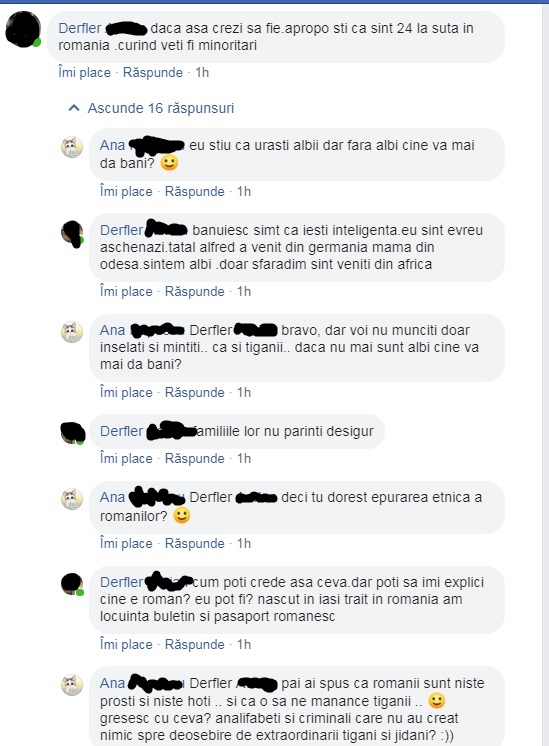Click Ana's avatar beside 'bravo, dar voi' comment
This screenshot has height=746, width=549.
pyautogui.click(x=72, y=332)
